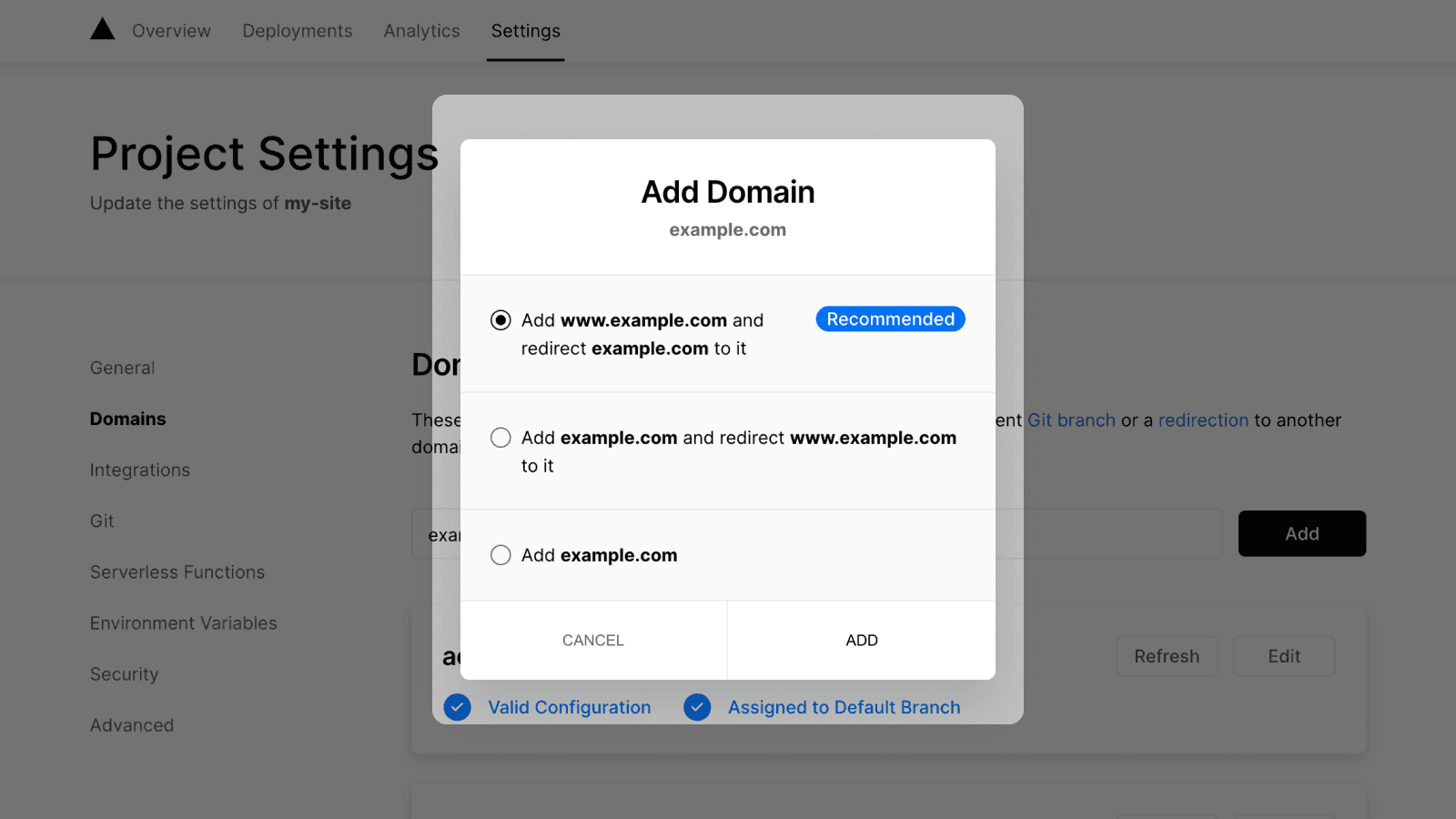Click the Valid Configuration checkmark icon
Viewport: 1456px width, 819px height.
pos(458,707)
